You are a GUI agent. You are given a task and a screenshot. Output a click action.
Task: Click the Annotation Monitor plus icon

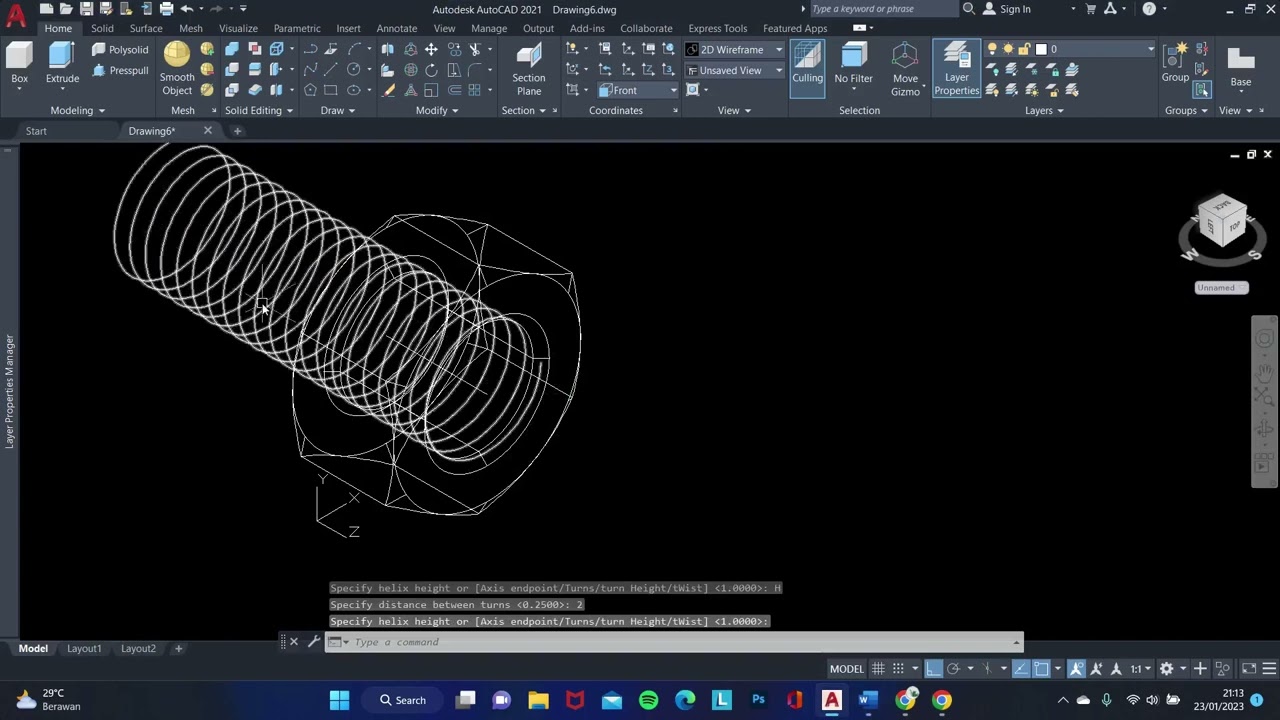point(1200,668)
